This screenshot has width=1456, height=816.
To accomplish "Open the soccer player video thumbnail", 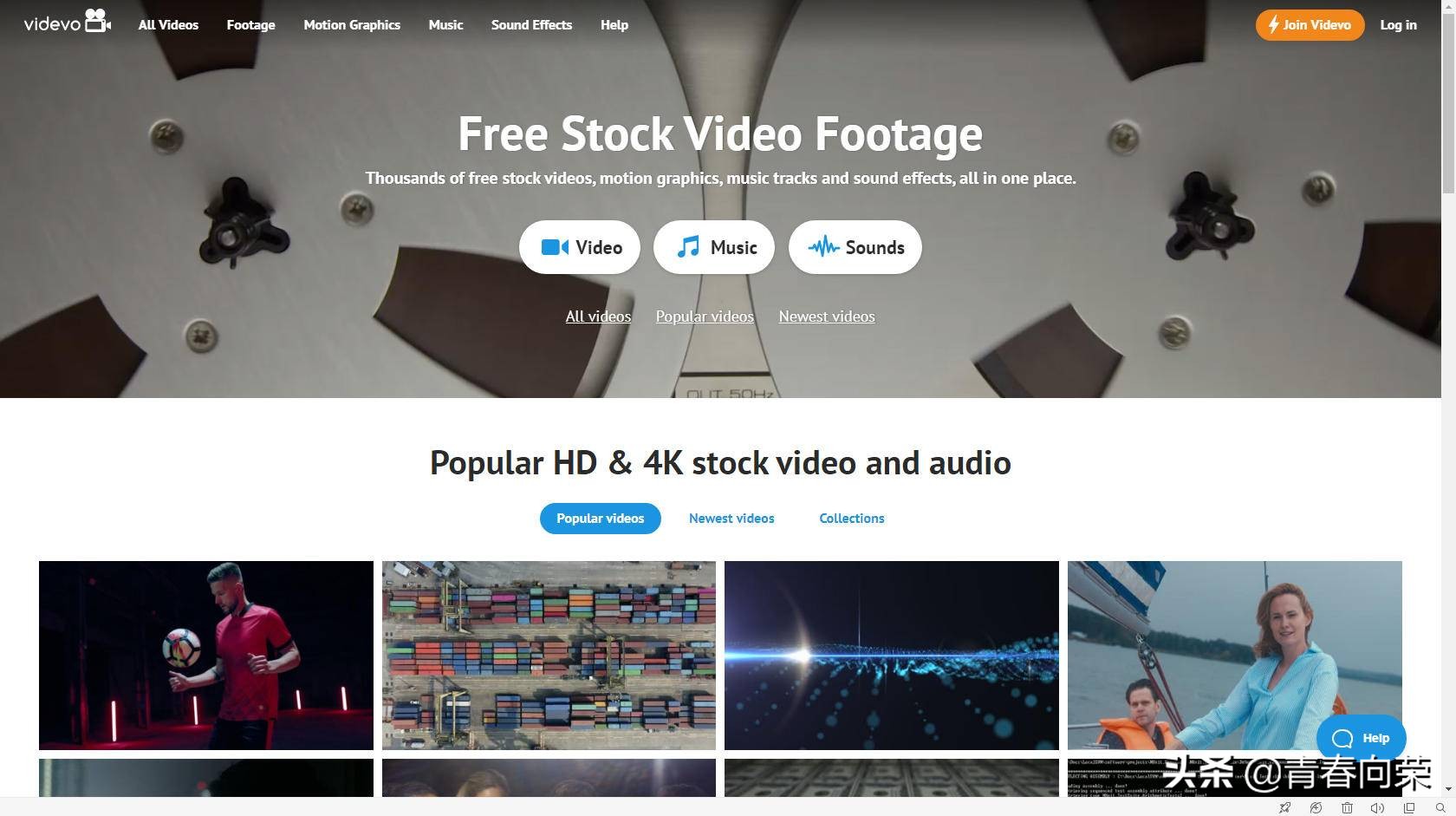I will point(206,656).
